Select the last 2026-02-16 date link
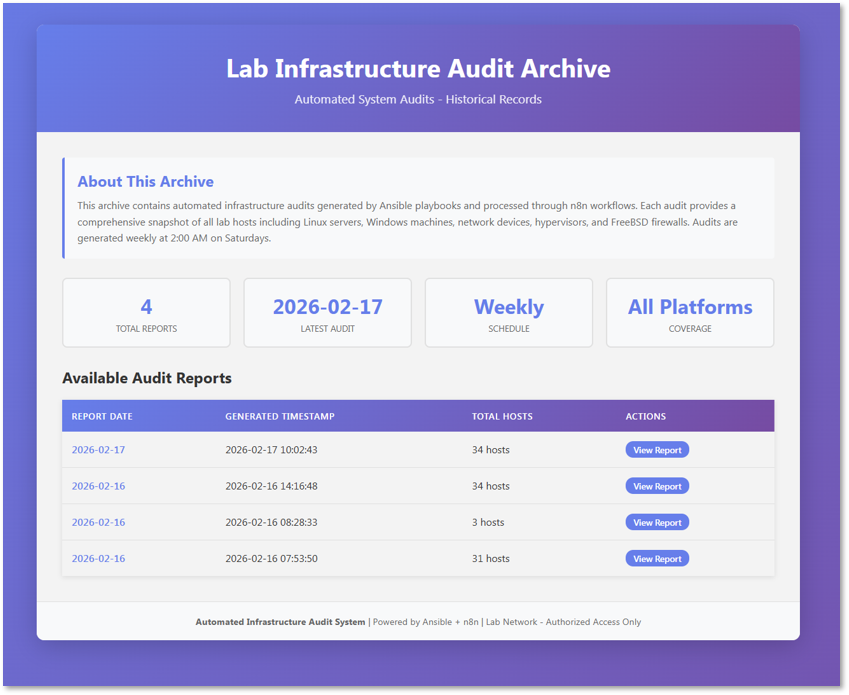This screenshot has width=849, height=695. pyautogui.click(x=98, y=558)
